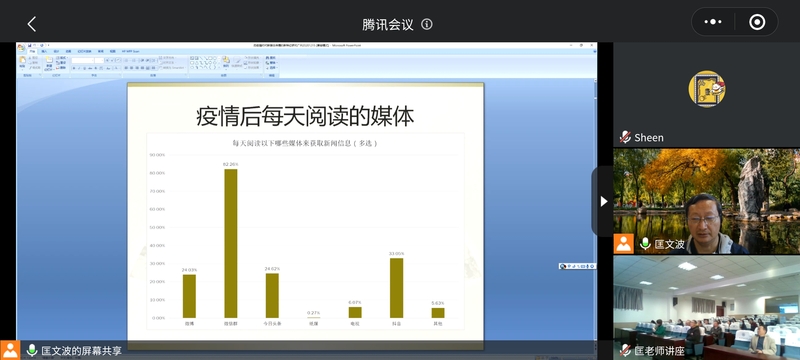
Task: Select Sheen's yellow avatar
Action: [707, 89]
